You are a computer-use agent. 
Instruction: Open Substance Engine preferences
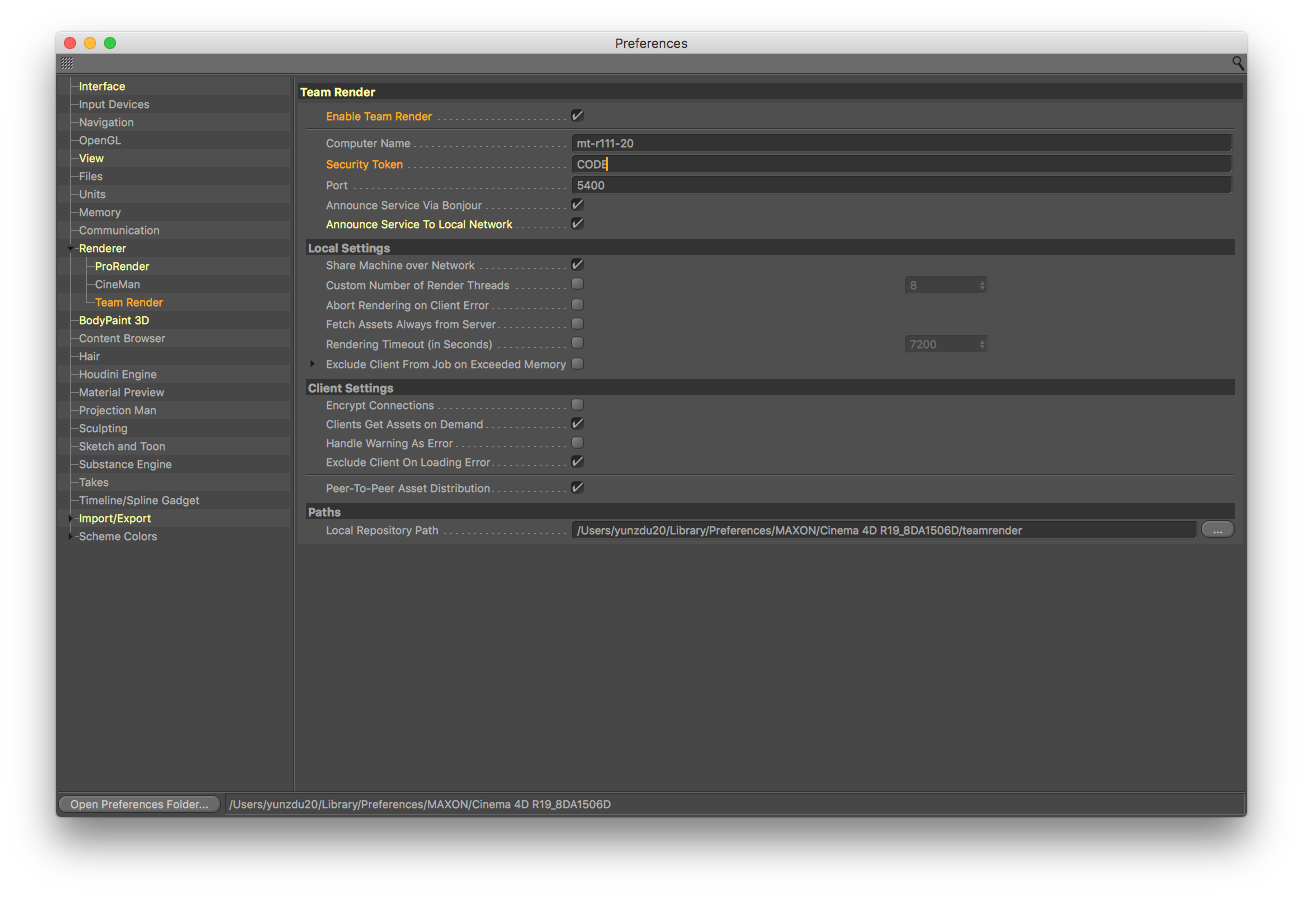pyautogui.click(x=125, y=464)
